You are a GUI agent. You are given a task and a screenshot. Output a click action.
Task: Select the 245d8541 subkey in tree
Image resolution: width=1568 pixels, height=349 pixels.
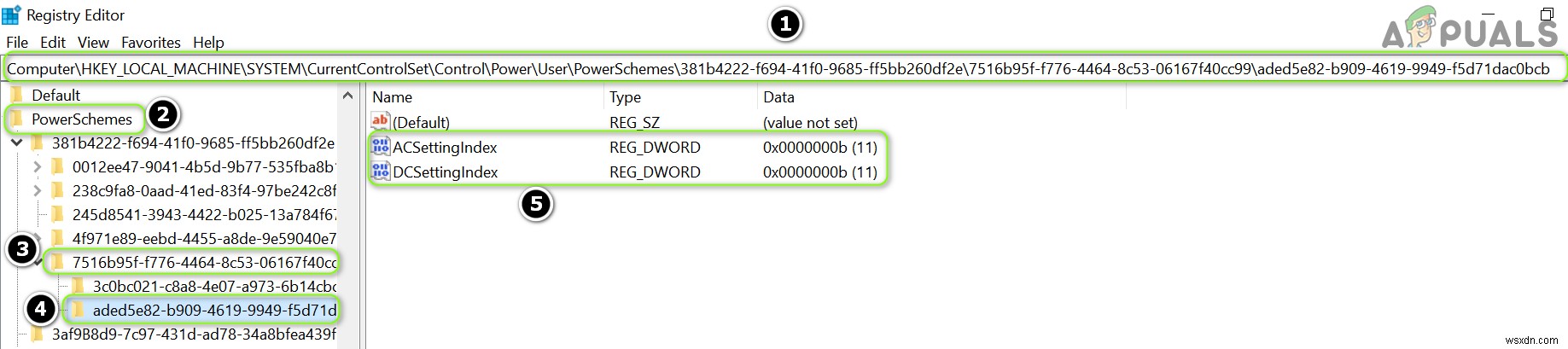(x=203, y=215)
